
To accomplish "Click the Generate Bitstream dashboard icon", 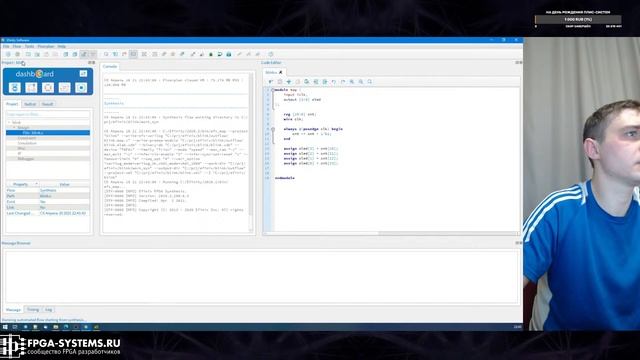I will pos(64,88).
